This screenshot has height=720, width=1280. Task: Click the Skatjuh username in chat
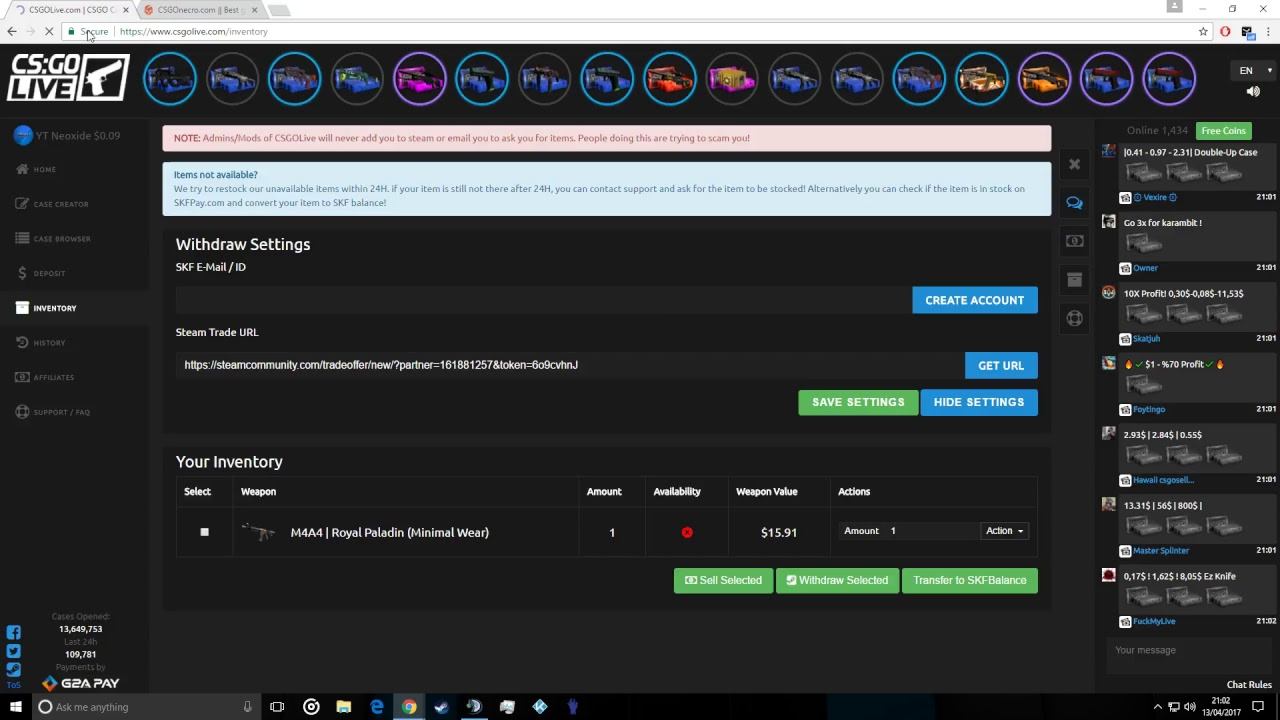(1146, 339)
